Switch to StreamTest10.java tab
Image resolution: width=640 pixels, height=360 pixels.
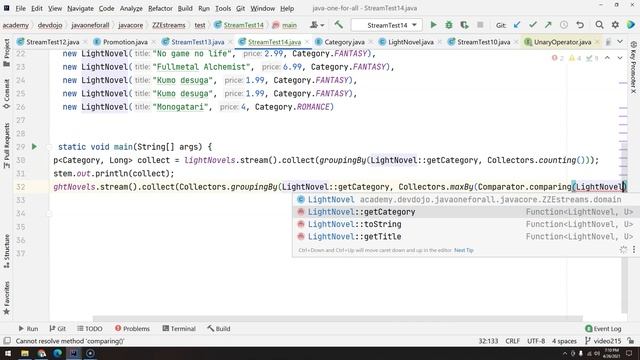[x=483, y=42]
